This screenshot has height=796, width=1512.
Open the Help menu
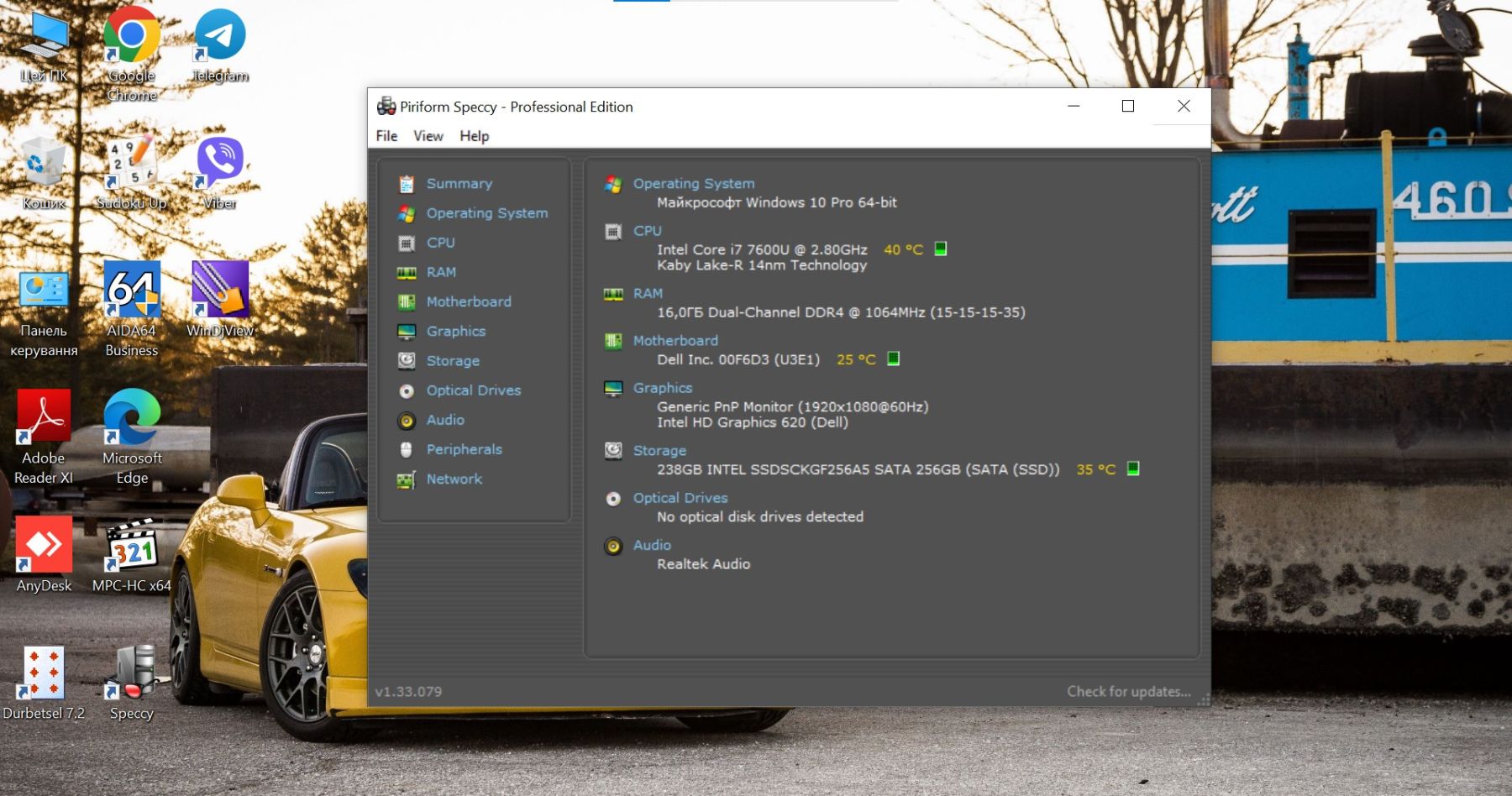pyautogui.click(x=474, y=136)
